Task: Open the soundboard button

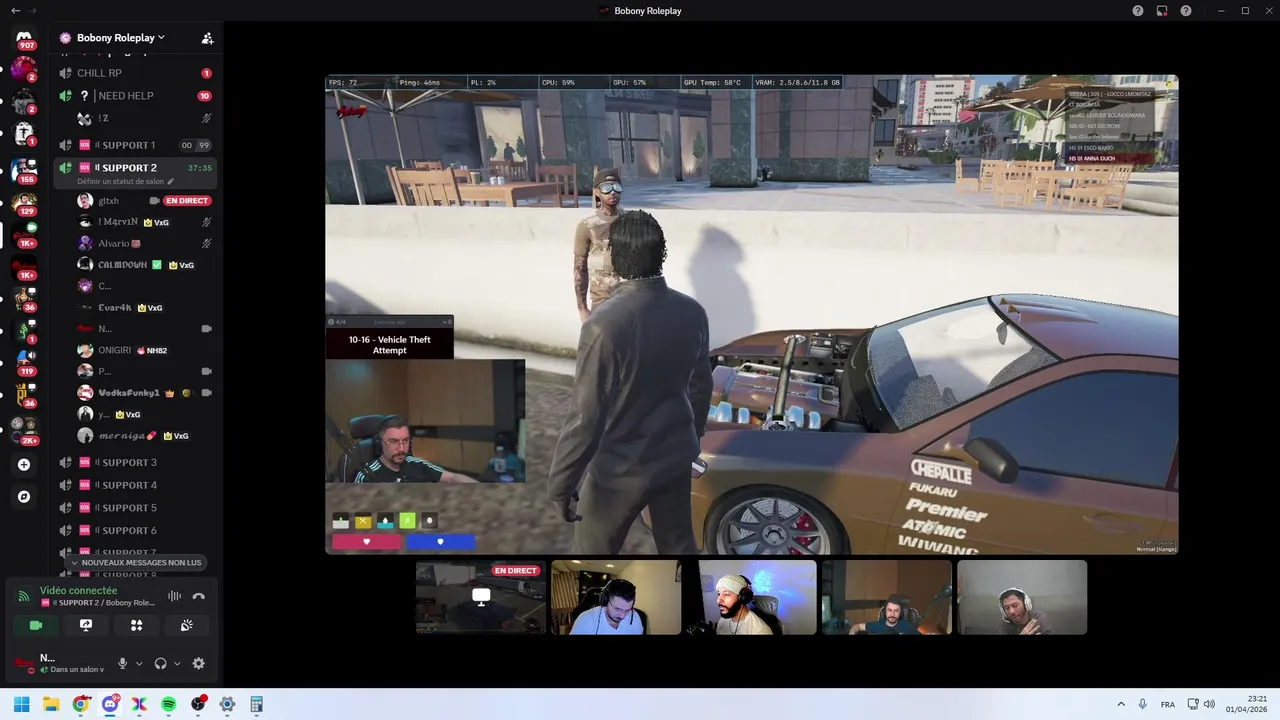Action: point(186,625)
